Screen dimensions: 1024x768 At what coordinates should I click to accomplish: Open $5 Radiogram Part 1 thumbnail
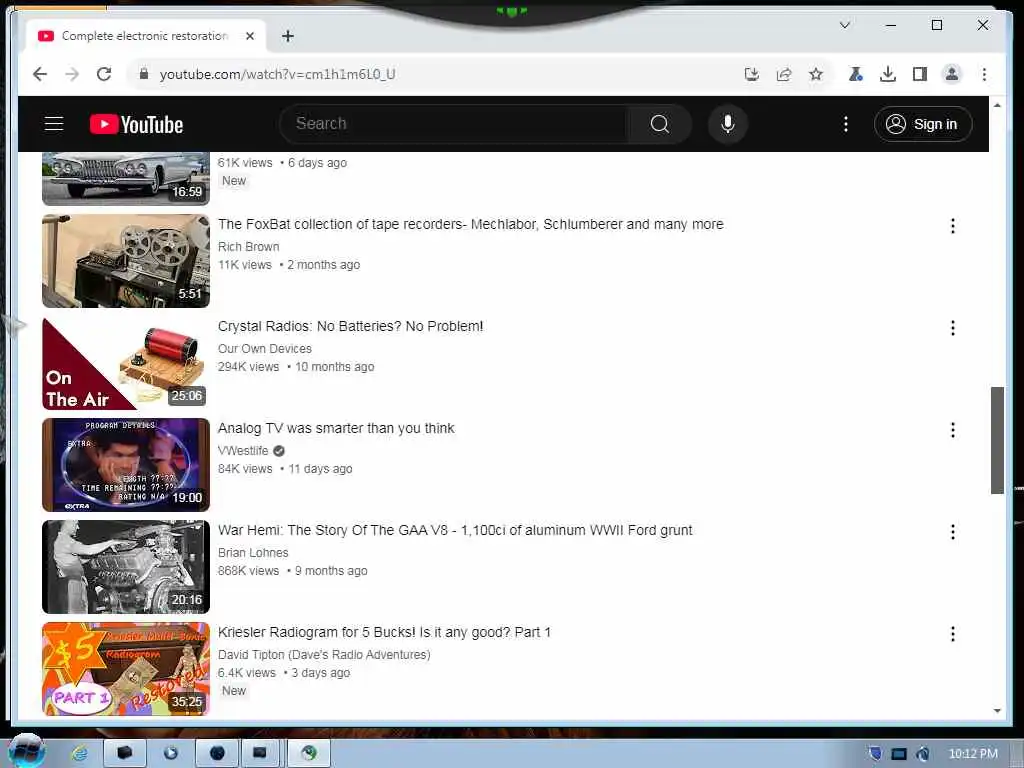click(x=126, y=669)
